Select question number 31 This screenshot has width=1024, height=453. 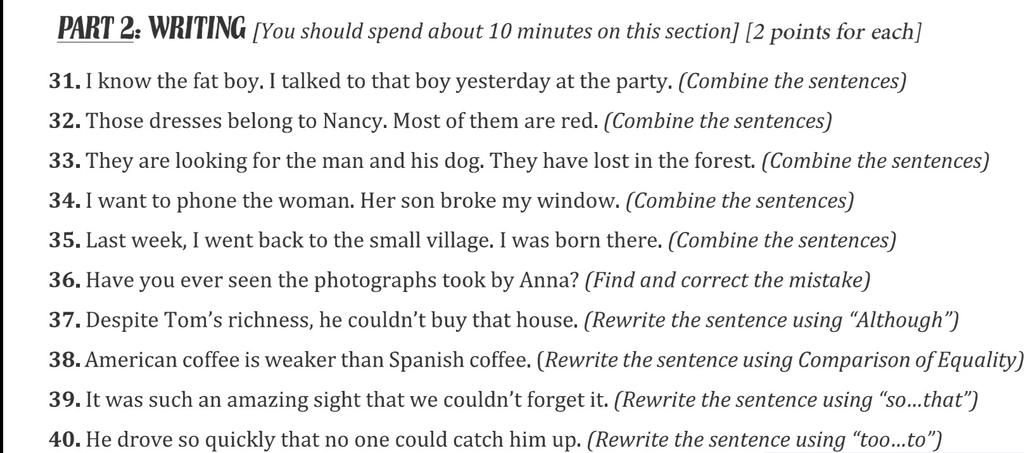tap(65, 82)
